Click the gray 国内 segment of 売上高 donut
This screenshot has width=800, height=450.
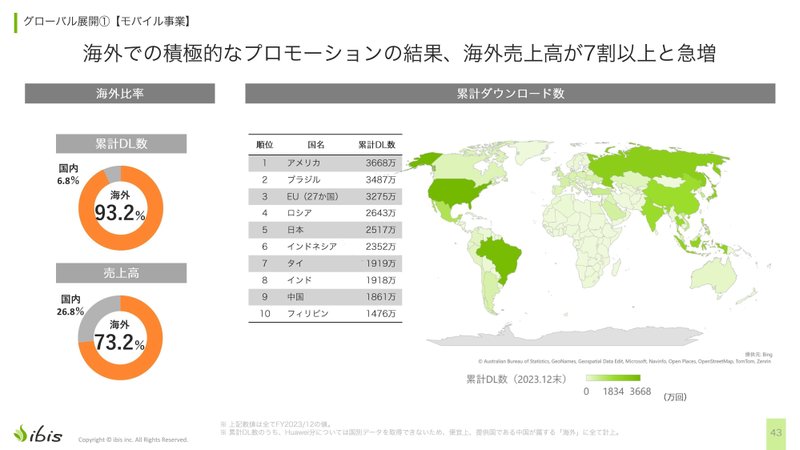pyautogui.click(x=92, y=314)
